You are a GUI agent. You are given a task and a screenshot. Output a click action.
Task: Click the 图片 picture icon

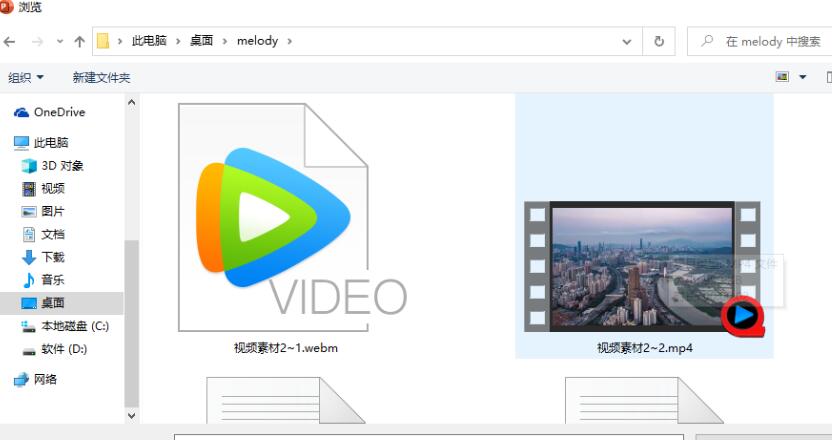click(29, 211)
